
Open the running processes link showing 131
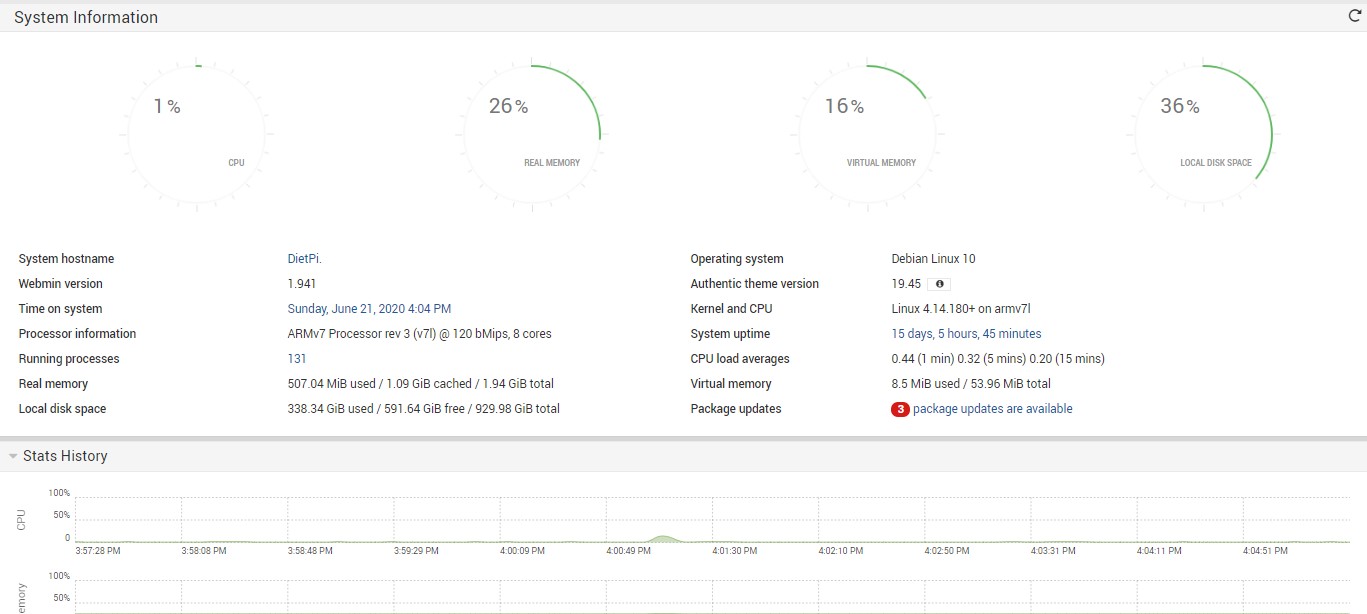click(x=297, y=359)
